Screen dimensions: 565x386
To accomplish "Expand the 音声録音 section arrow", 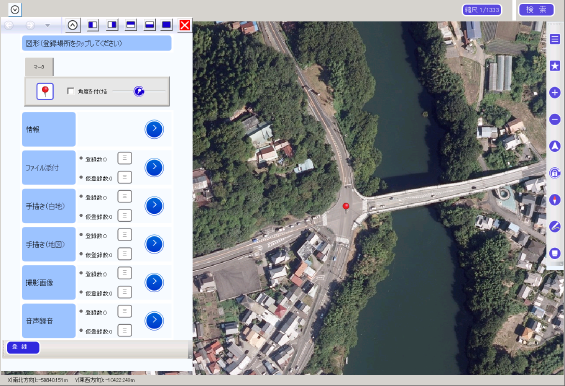I will click(154, 320).
